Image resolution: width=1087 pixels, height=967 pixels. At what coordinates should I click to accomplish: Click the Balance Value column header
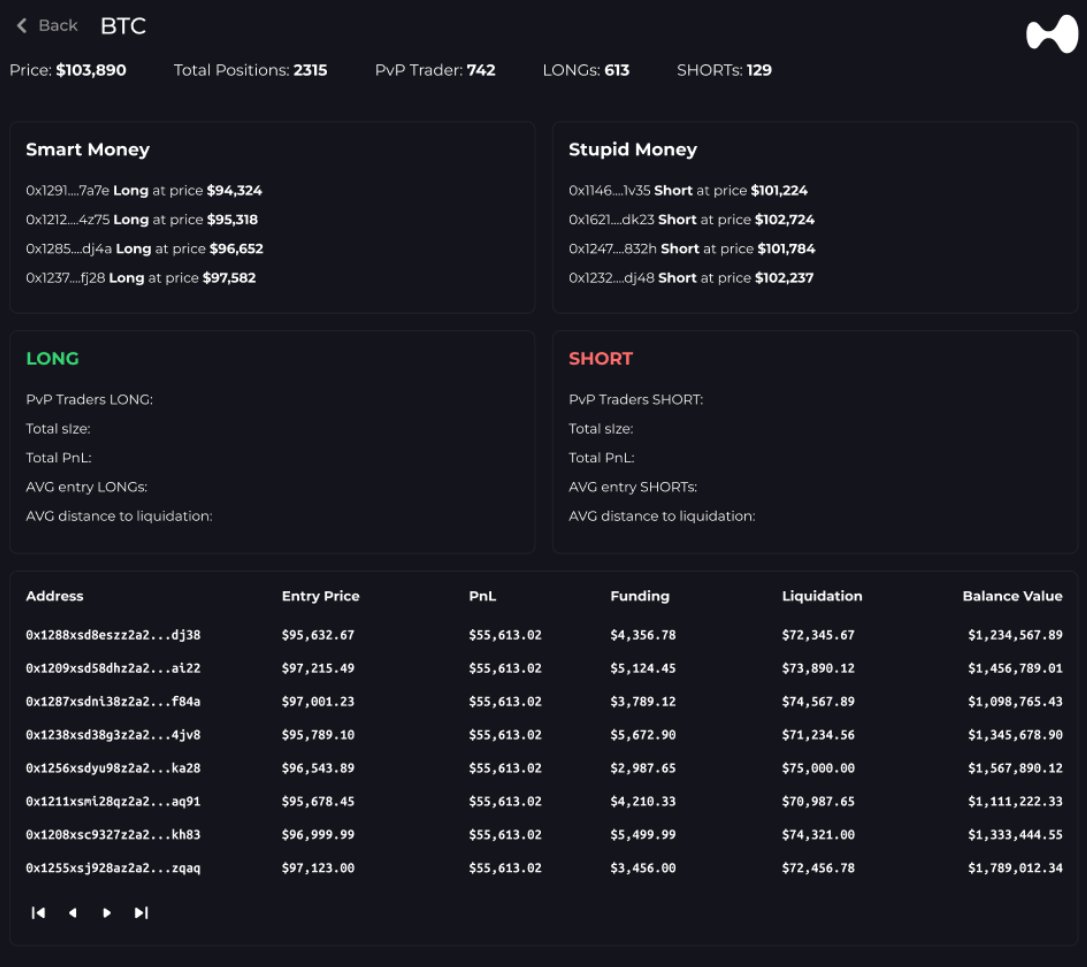point(1012,596)
